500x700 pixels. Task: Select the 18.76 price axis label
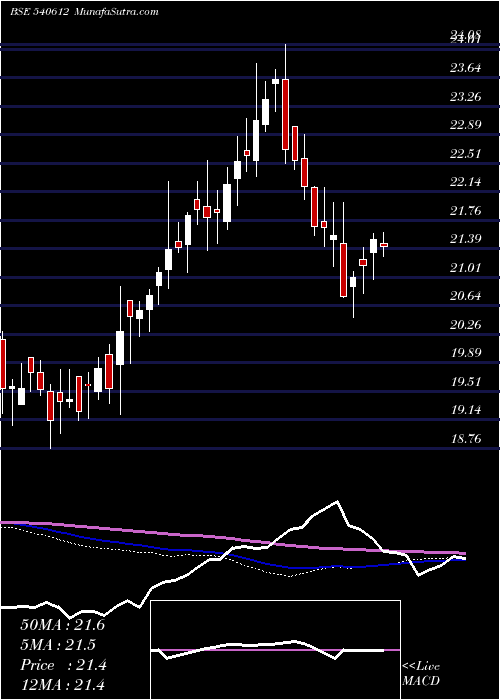466,439
